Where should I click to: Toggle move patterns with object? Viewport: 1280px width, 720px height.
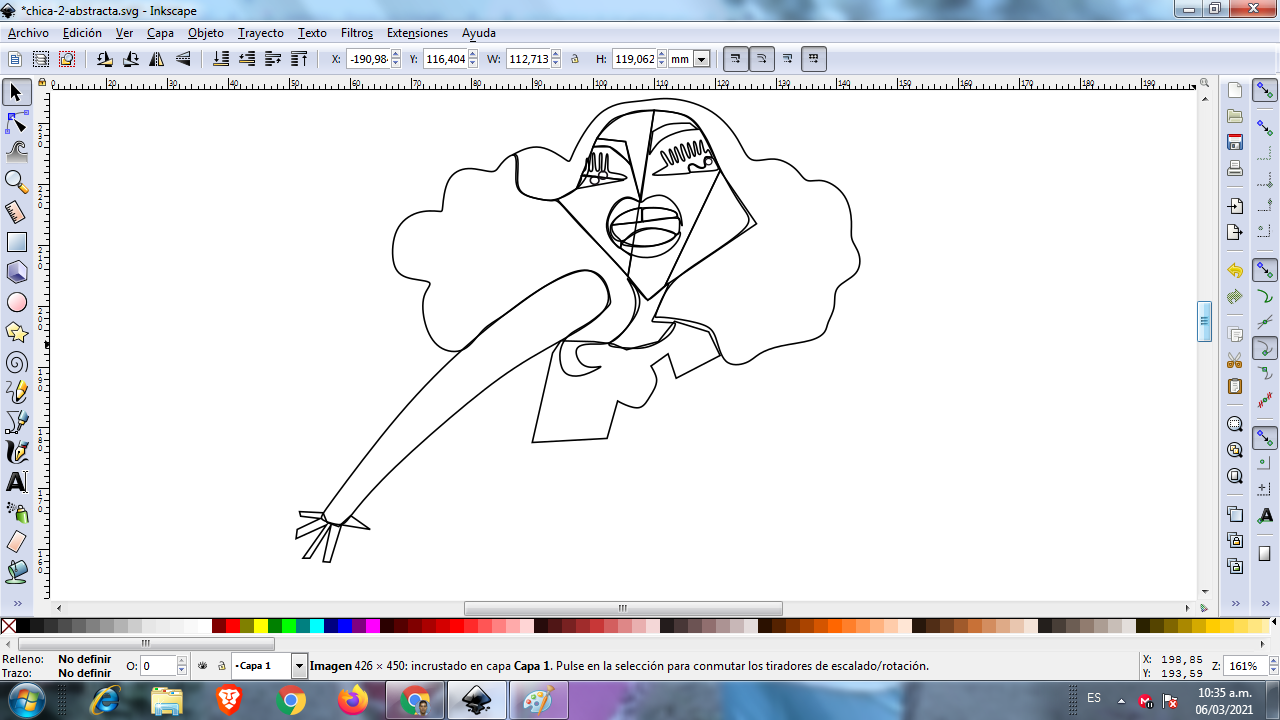click(x=814, y=59)
